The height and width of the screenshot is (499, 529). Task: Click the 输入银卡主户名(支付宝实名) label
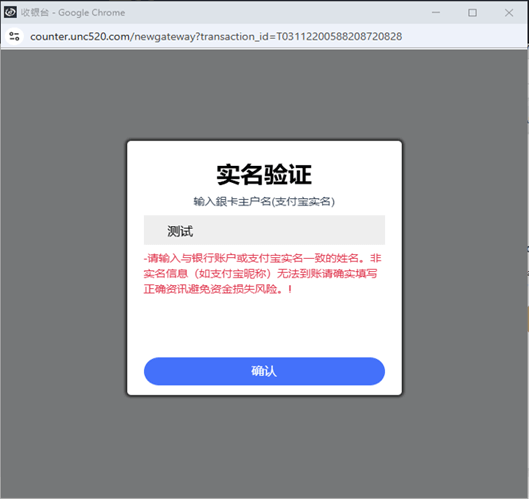[x=264, y=202]
